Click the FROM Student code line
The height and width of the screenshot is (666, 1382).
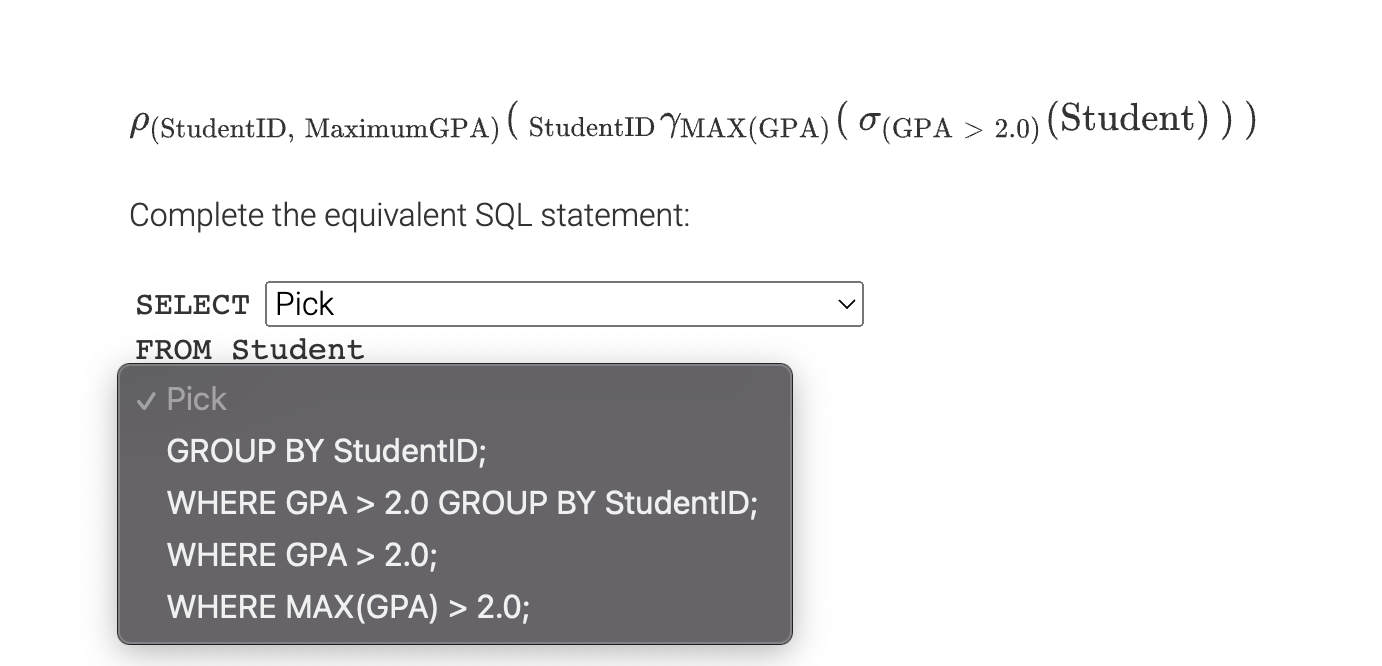[x=249, y=349]
